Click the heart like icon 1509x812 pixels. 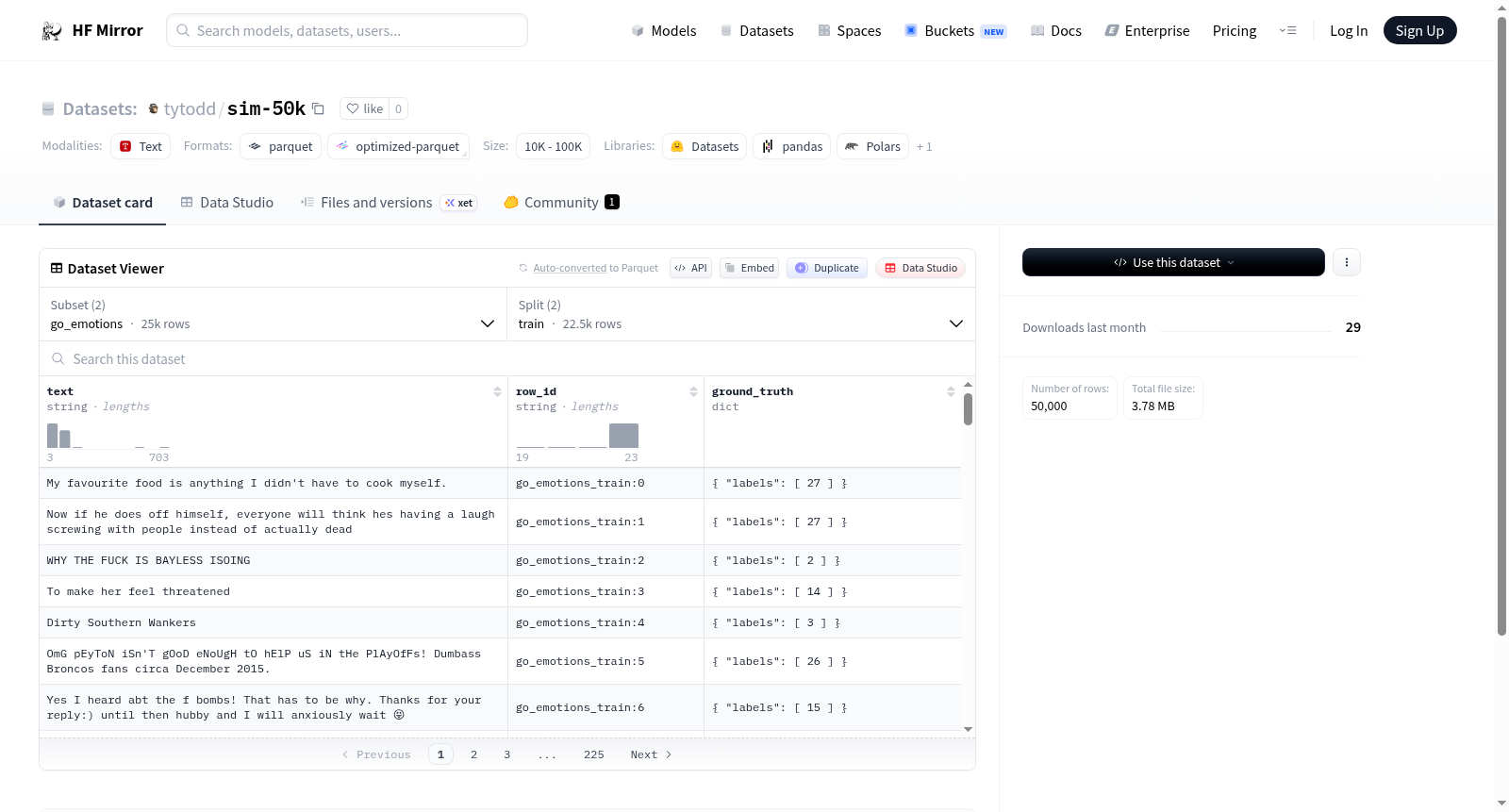353,109
